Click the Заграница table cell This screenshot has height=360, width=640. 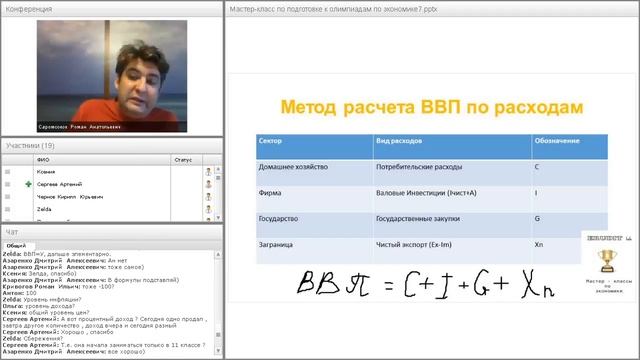pos(314,251)
